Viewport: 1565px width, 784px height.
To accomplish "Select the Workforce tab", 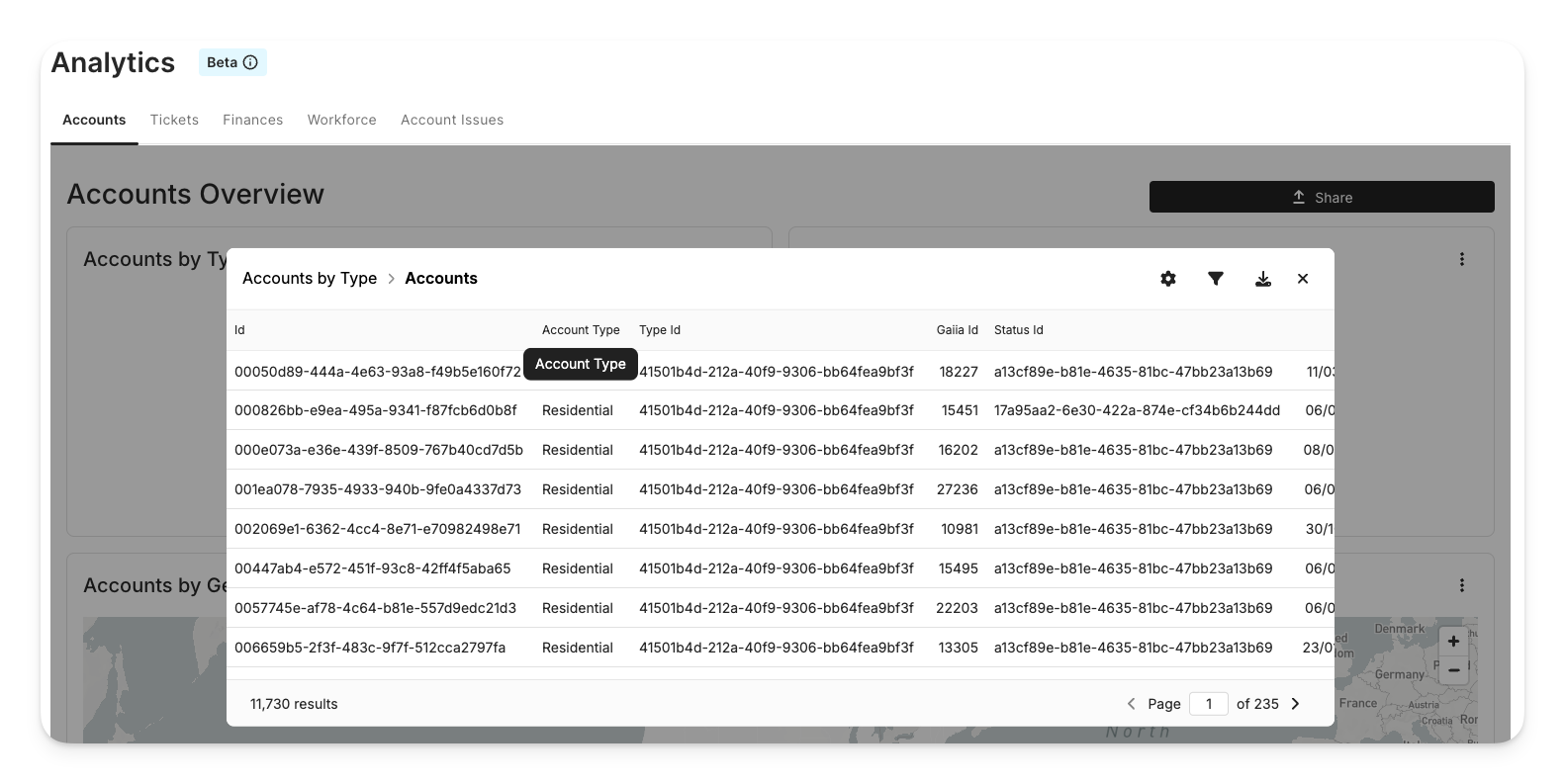I will pyautogui.click(x=341, y=120).
